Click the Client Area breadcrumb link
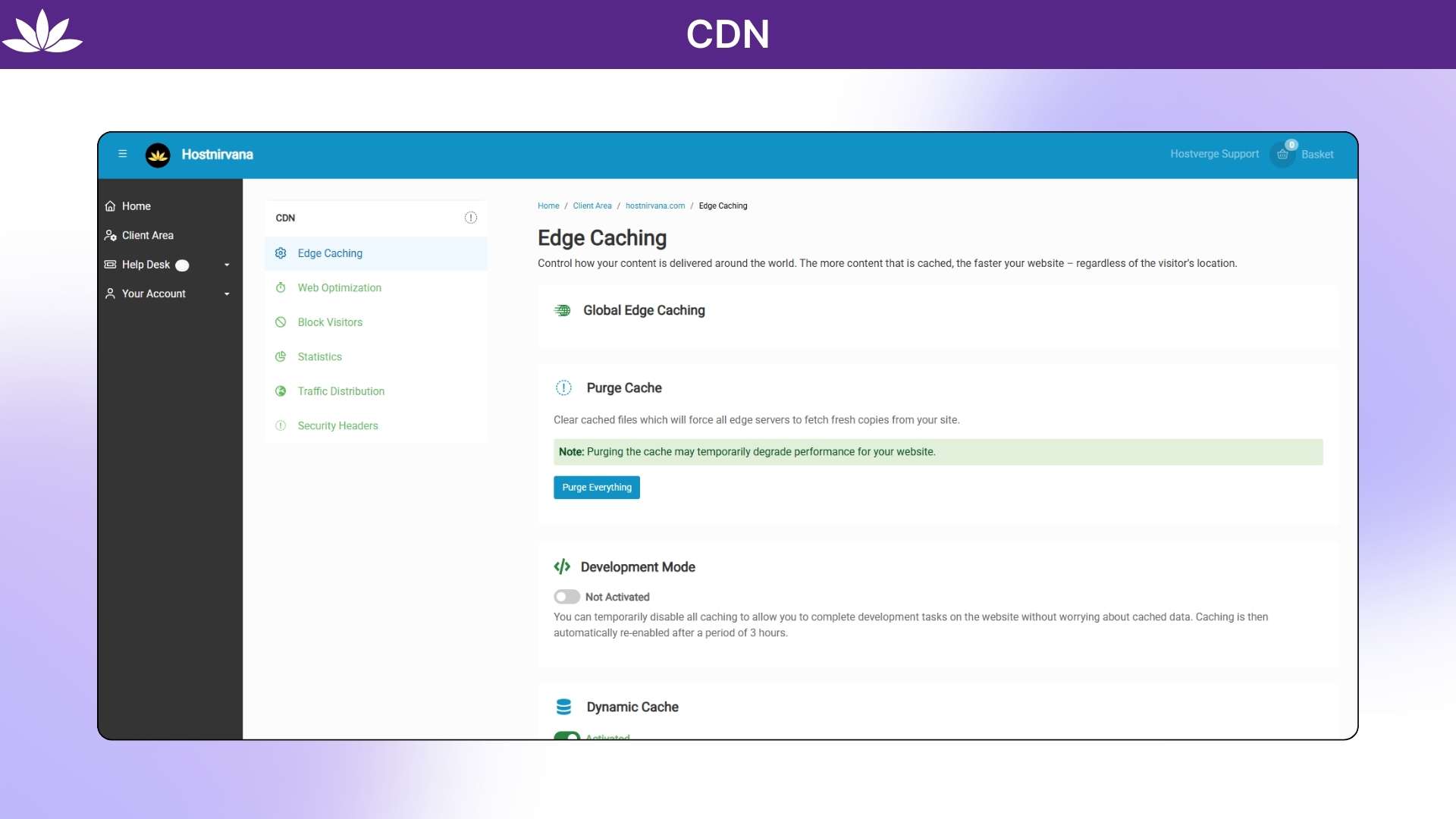Viewport: 1456px width, 819px height. (591, 206)
